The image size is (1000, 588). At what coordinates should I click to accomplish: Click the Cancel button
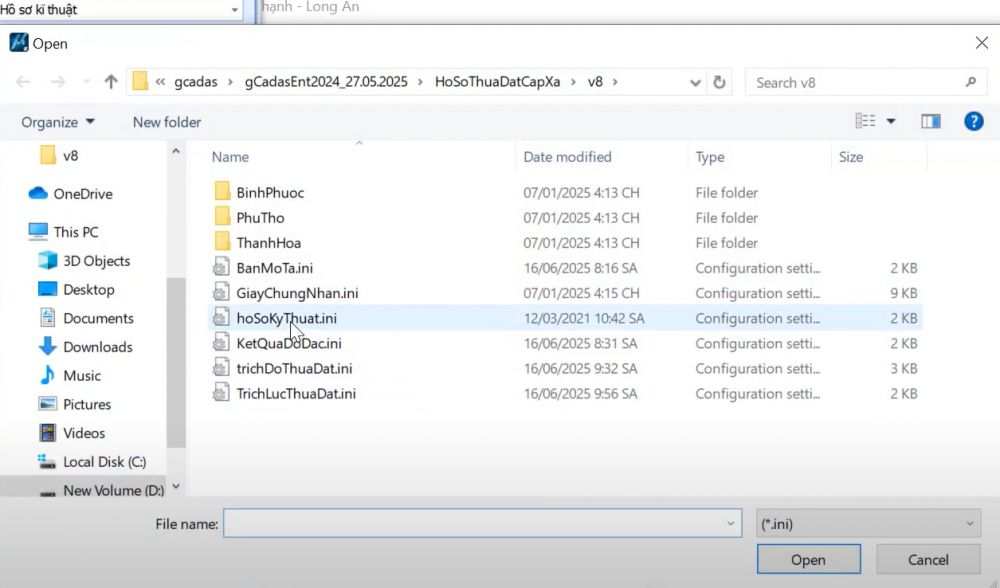point(927,560)
